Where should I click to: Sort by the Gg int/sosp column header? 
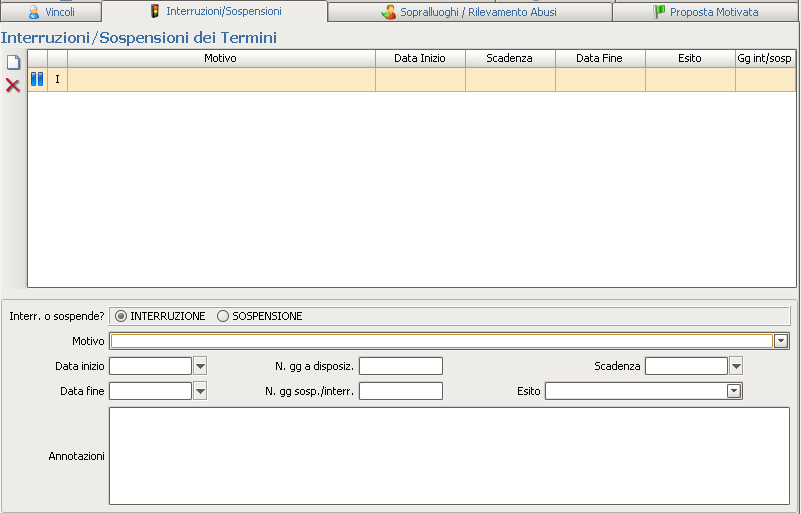click(x=765, y=58)
